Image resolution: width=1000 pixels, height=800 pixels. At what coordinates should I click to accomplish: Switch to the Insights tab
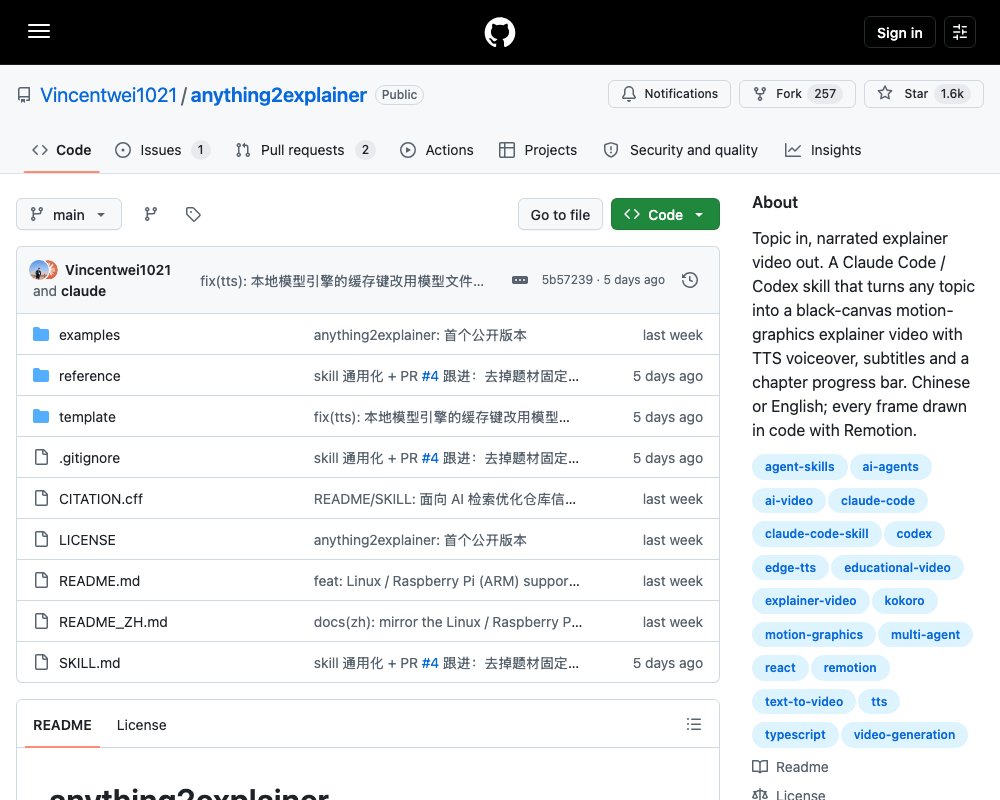[x=823, y=150]
